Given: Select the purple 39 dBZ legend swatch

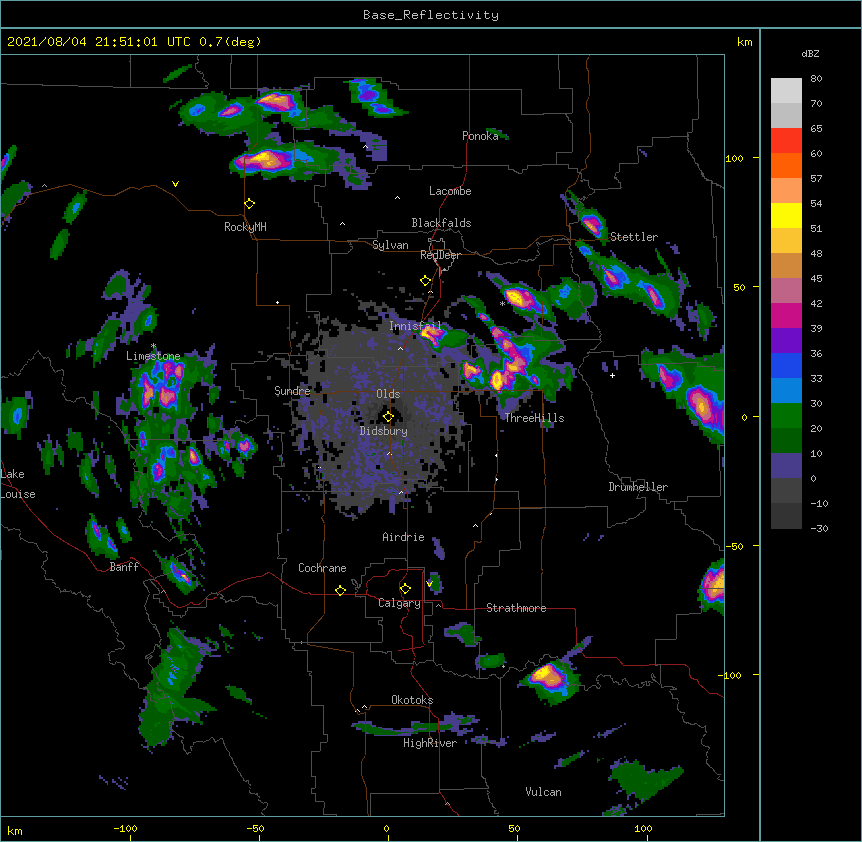Looking at the screenshot, I should click(x=786, y=340).
